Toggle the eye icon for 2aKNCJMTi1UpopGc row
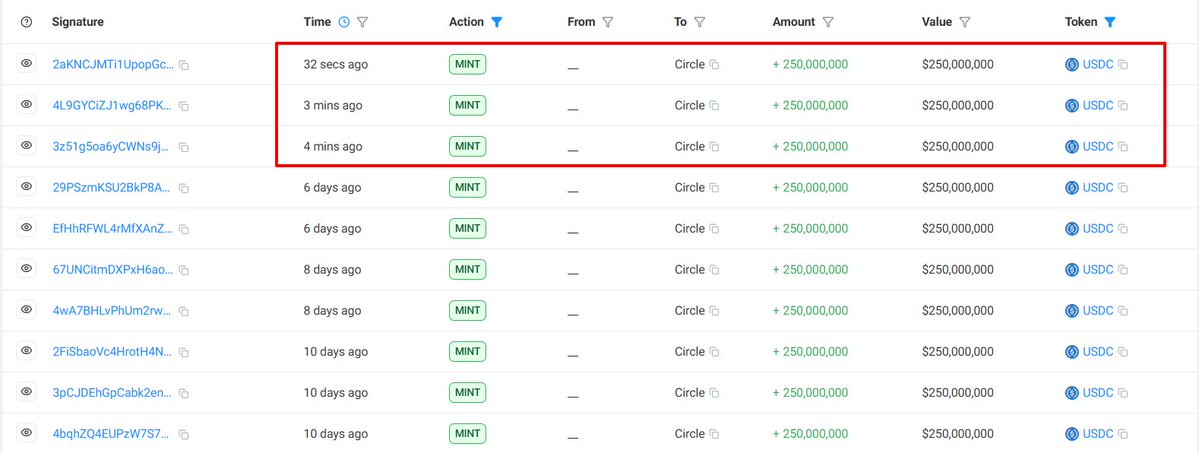Viewport: 1199px width, 453px height. (27, 64)
